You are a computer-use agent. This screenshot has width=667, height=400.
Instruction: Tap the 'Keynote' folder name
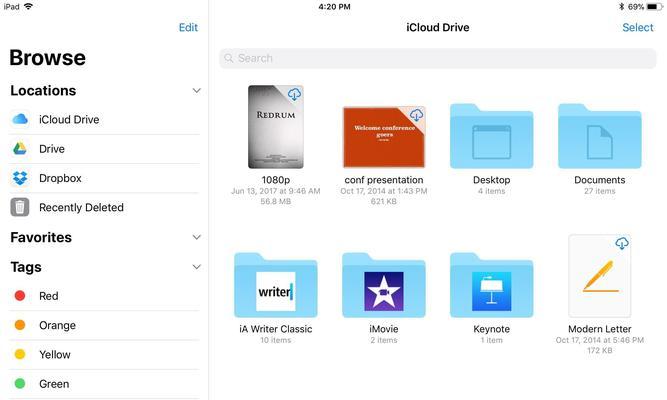pyautogui.click(x=491, y=329)
